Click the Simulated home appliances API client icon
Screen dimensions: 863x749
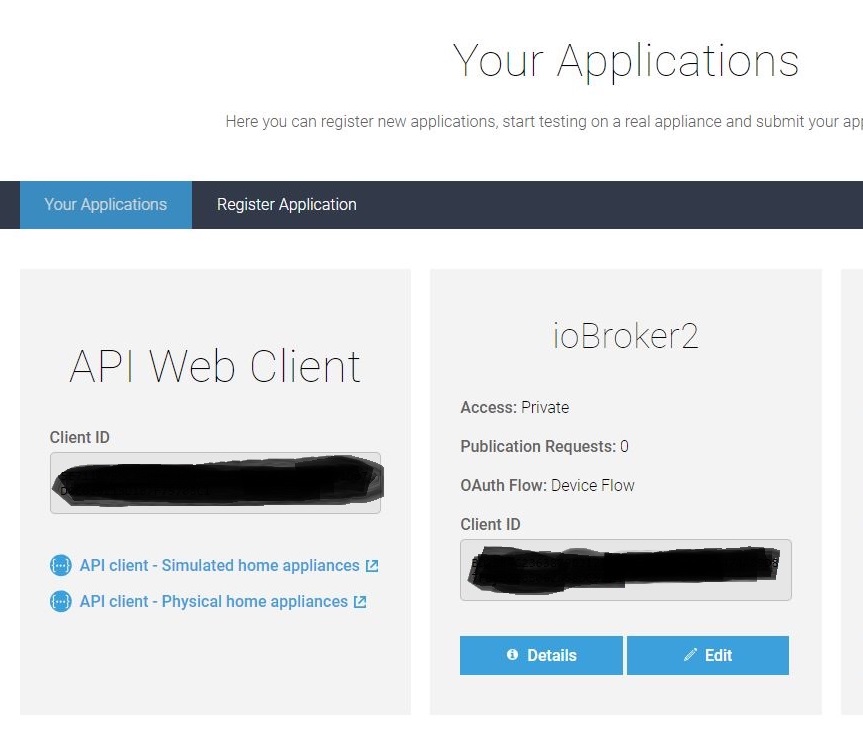click(62, 565)
